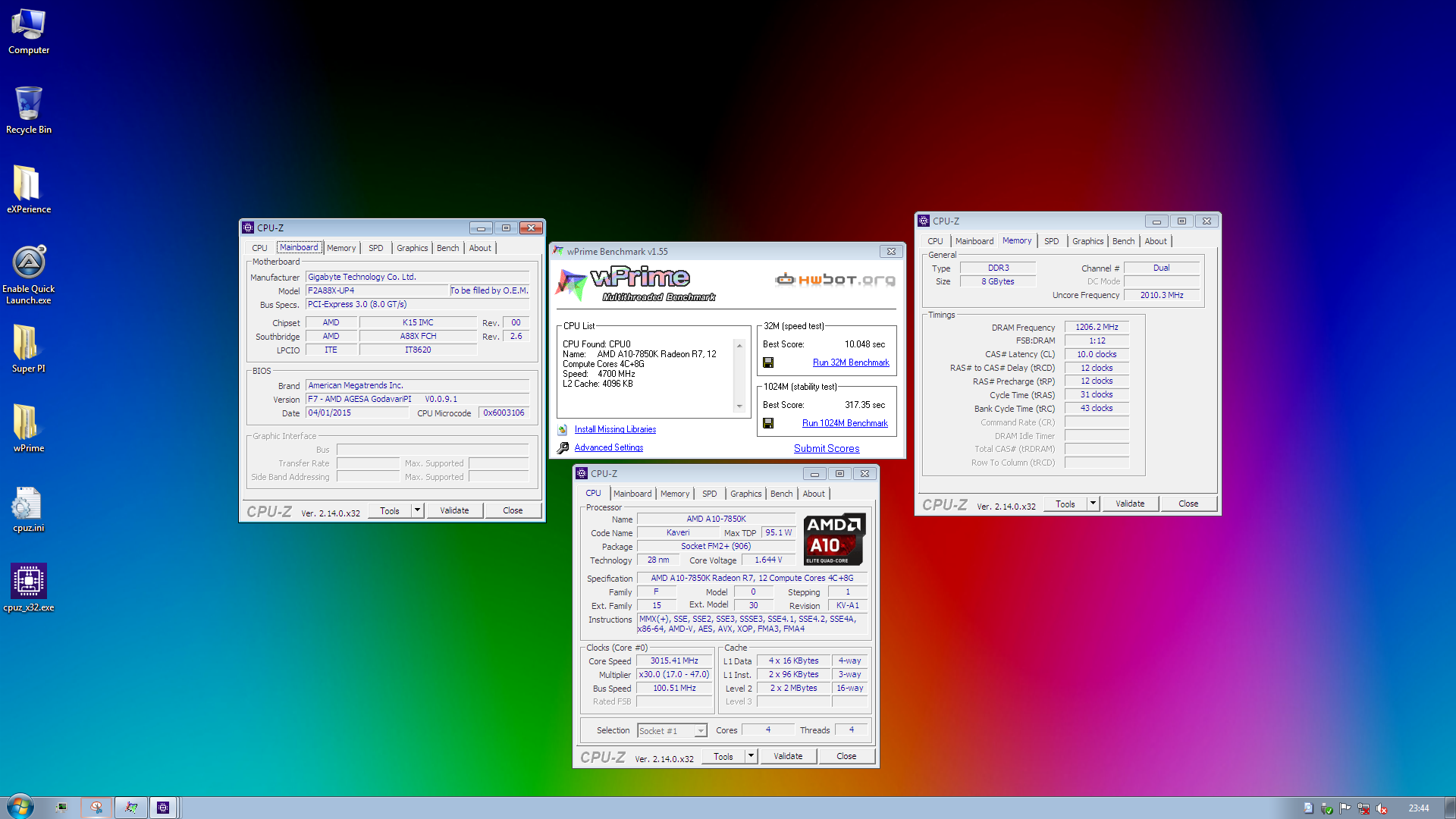Open CPU tab in Mainboard CPU-Z window
The width and height of the screenshot is (1456, 819).
pos(259,248)
